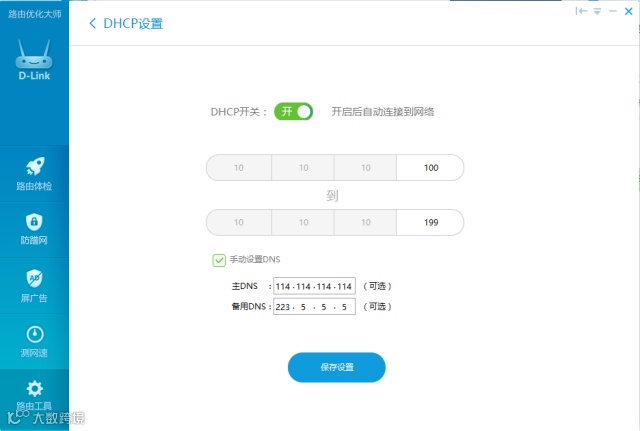This screenshot has width=640, height=431.
Task: Click the DHCP设置 page title
Action: coord(133,23)
